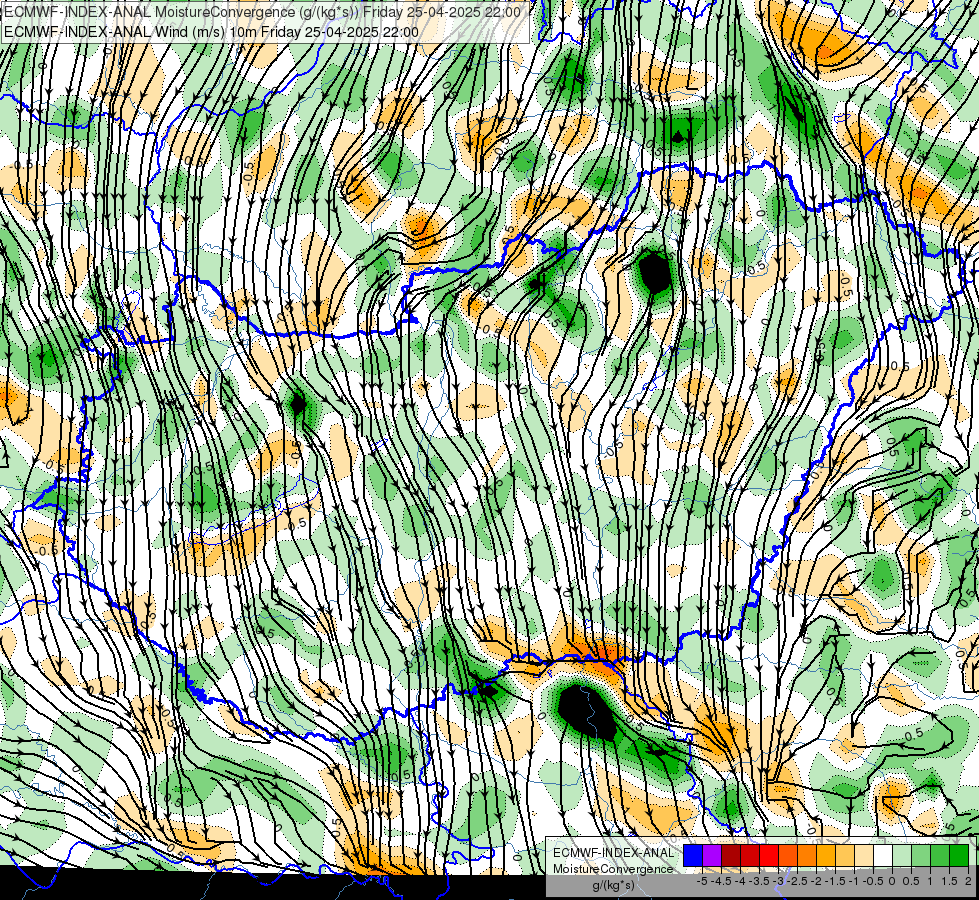Image resolution: width=979 pixels, height=900 pixels.
Task: Click ECMWF-INDEX-ANAL text in the legend box
Action: pyautogui.click(x=613, y=853)
